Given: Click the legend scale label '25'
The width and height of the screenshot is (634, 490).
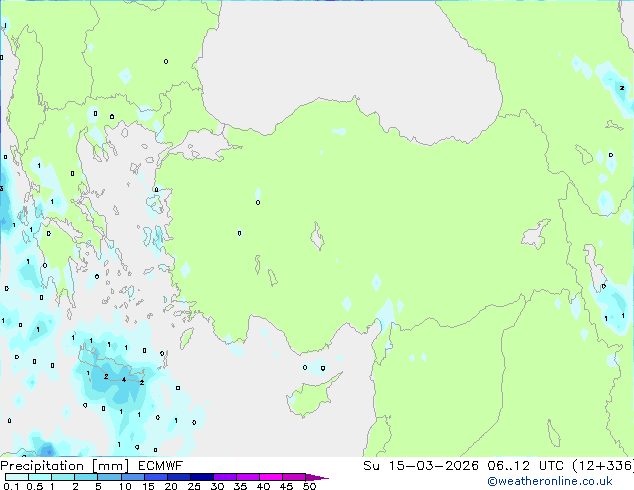Looking at the screenshot, I should pos(194,486).
